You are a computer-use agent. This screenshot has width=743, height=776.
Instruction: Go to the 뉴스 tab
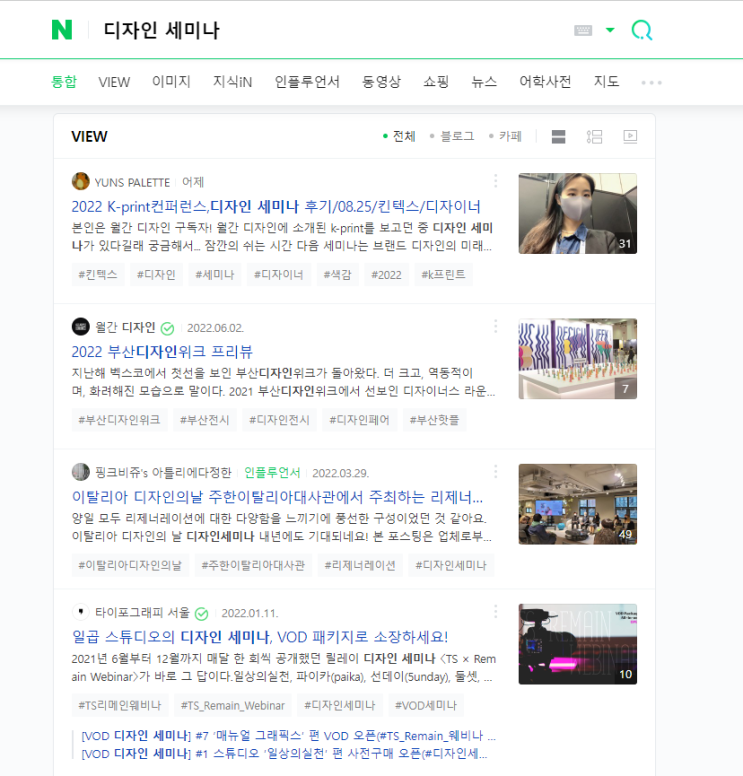(x=484, y=82)
